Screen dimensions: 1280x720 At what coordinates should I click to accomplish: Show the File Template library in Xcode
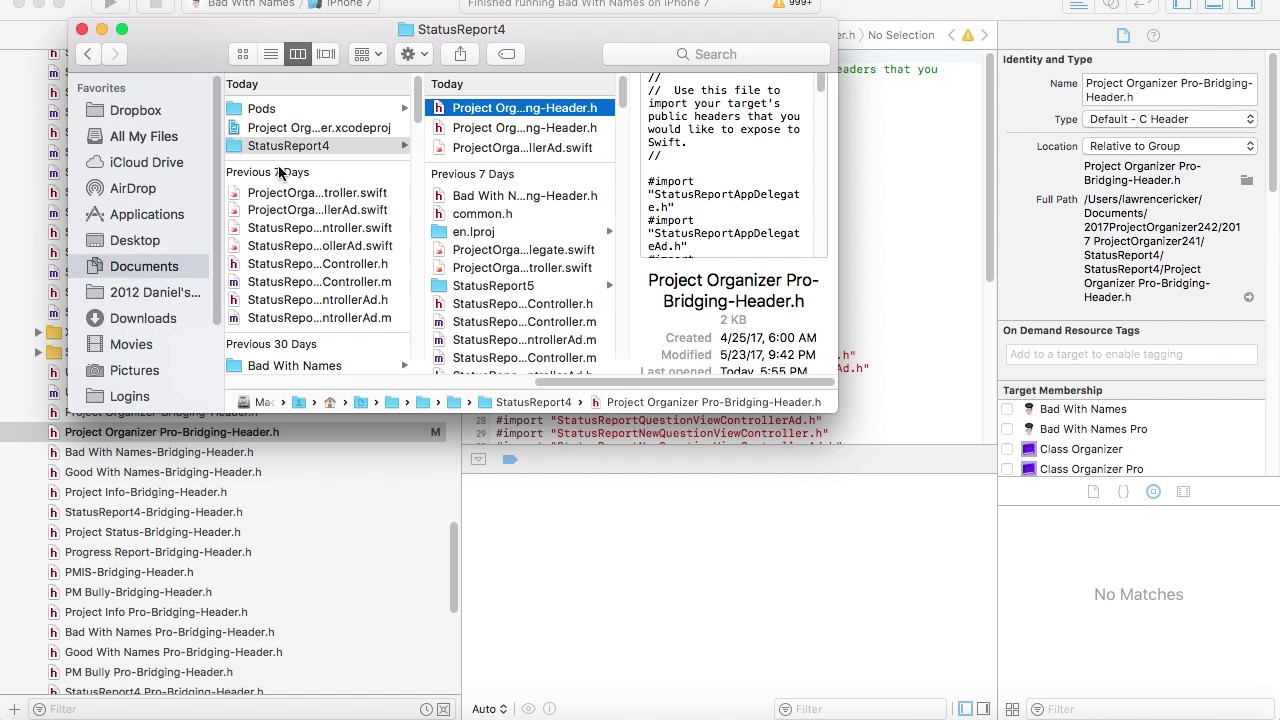(1093, 492)
